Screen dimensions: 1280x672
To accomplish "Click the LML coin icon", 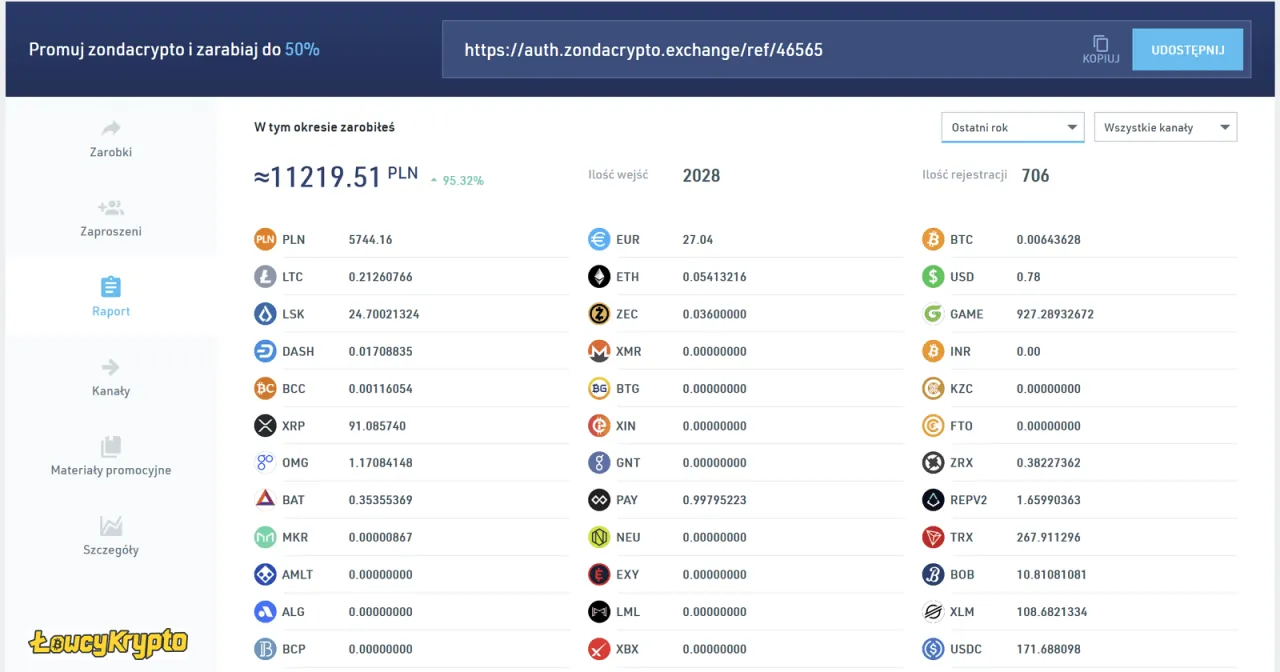I will (x=599, y=612).
